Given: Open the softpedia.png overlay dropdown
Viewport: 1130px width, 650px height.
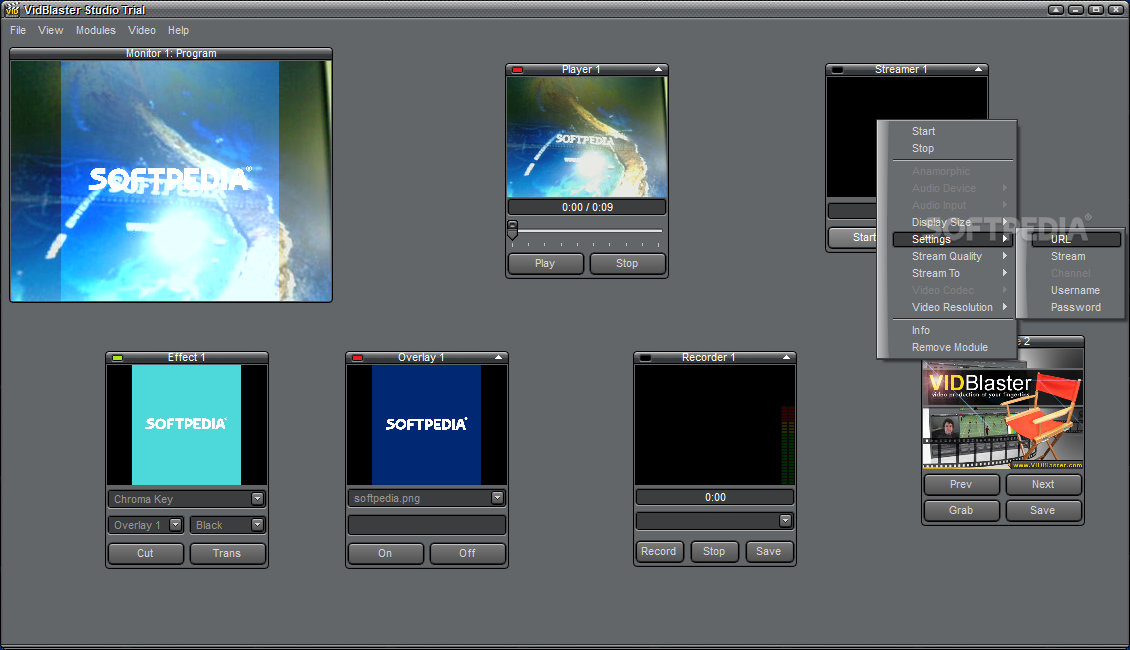Looking at the screenshot, I should point(497,498).
